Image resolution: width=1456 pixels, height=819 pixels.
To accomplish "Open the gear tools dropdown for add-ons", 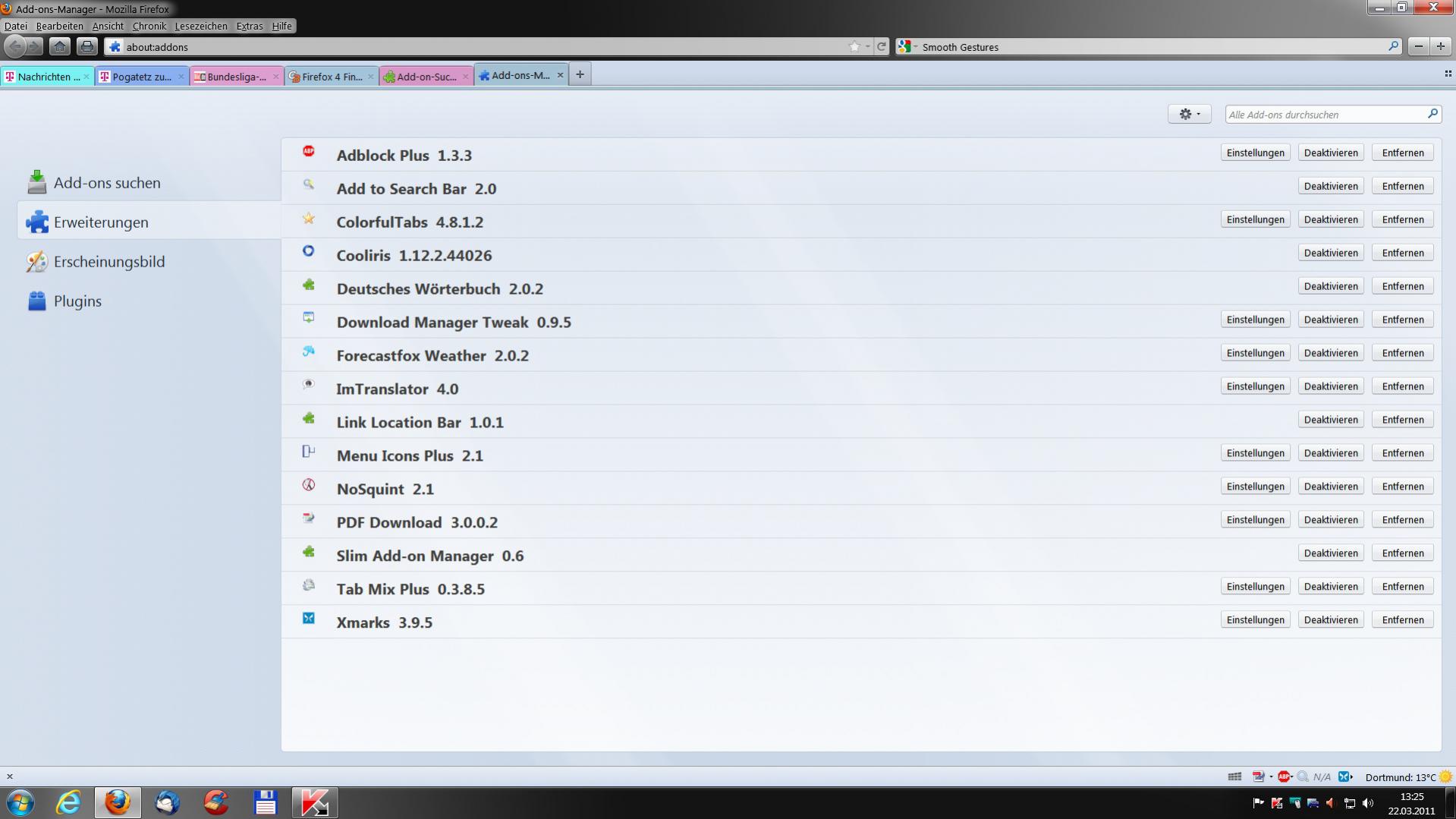I will coord(1189,114).
